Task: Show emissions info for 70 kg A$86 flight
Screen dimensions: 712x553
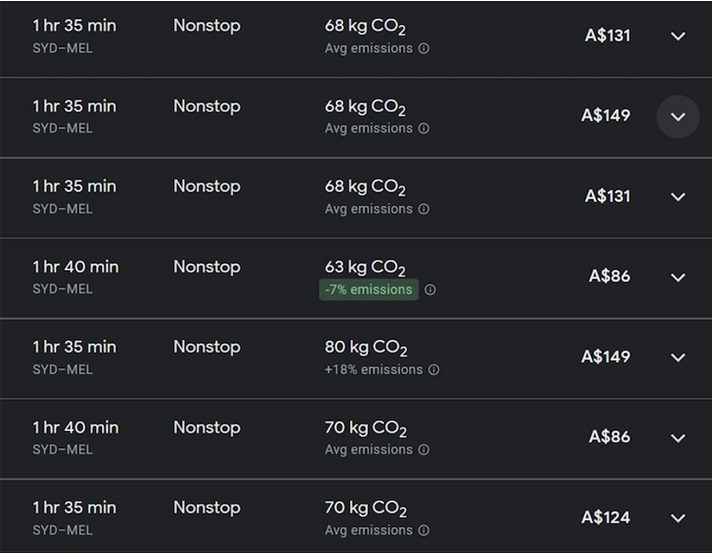Action: click(424, 450)
